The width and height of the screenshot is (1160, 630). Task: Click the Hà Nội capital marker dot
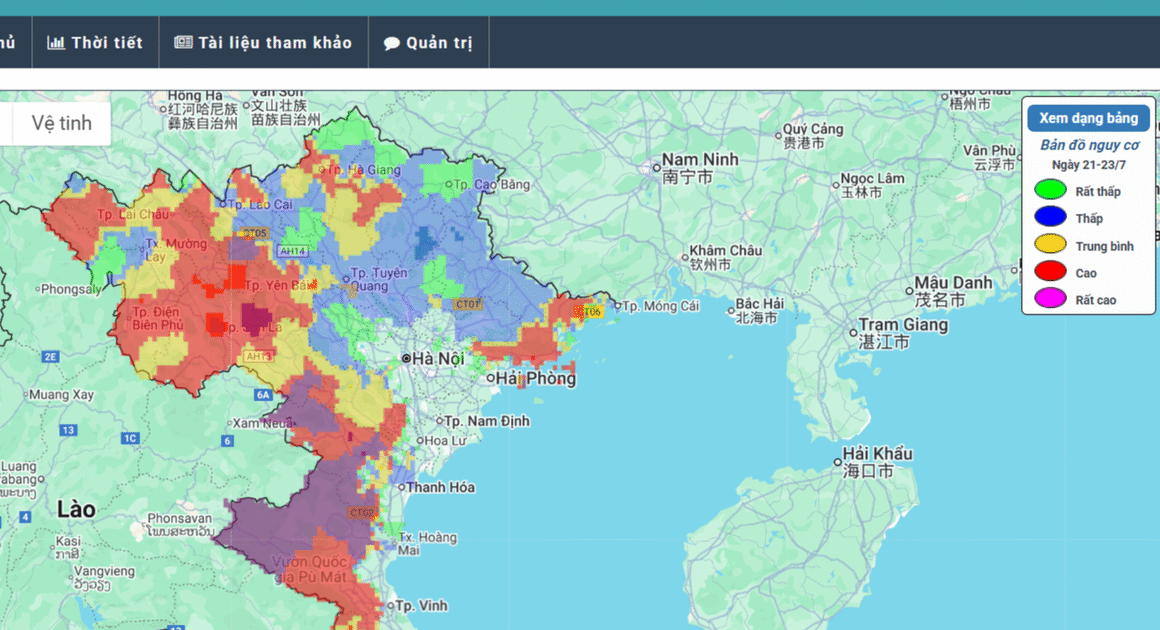tap(406, 358)
